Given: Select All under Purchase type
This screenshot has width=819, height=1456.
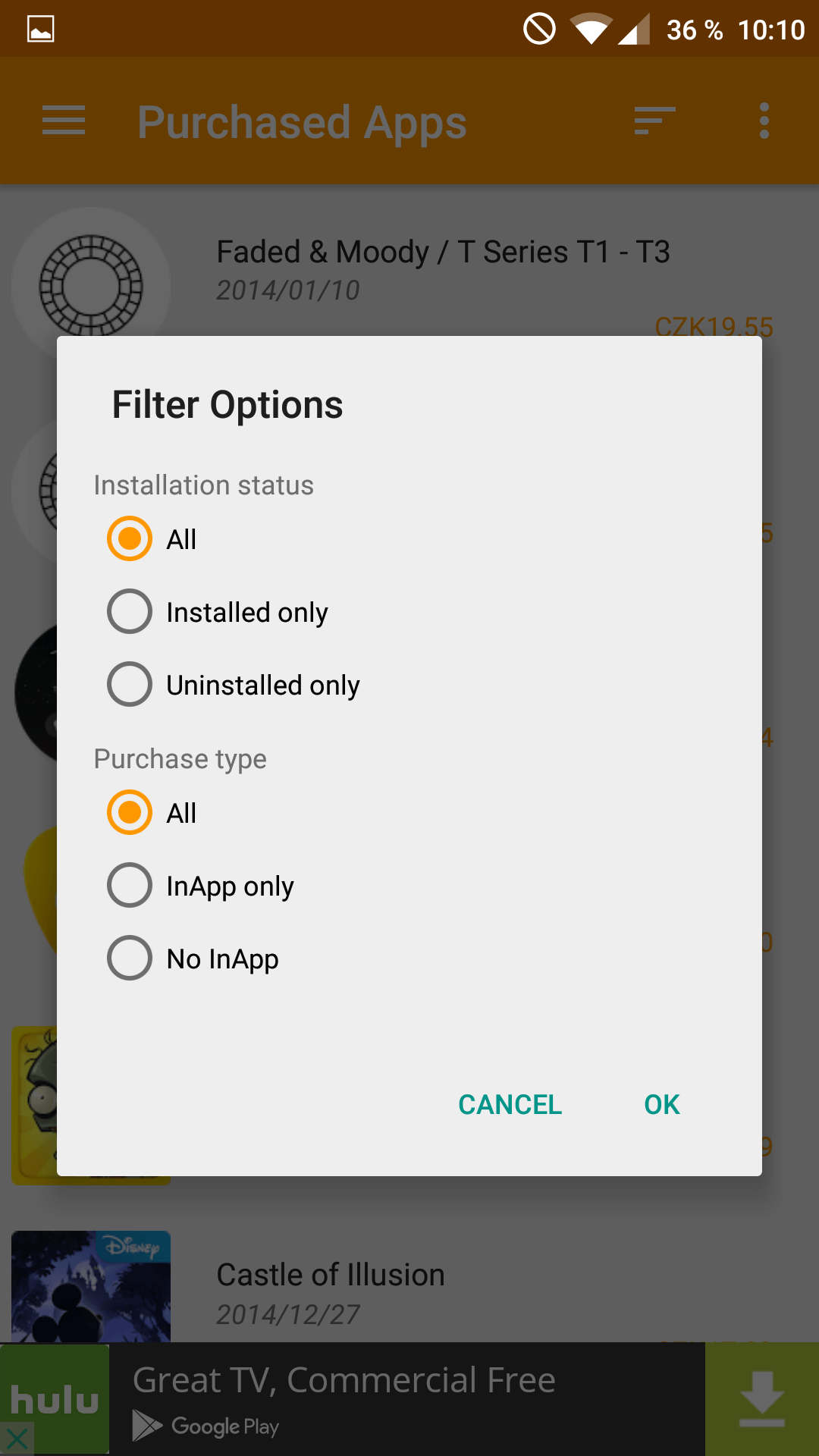Looking at the screenshot, I should [x=130, y=813].
